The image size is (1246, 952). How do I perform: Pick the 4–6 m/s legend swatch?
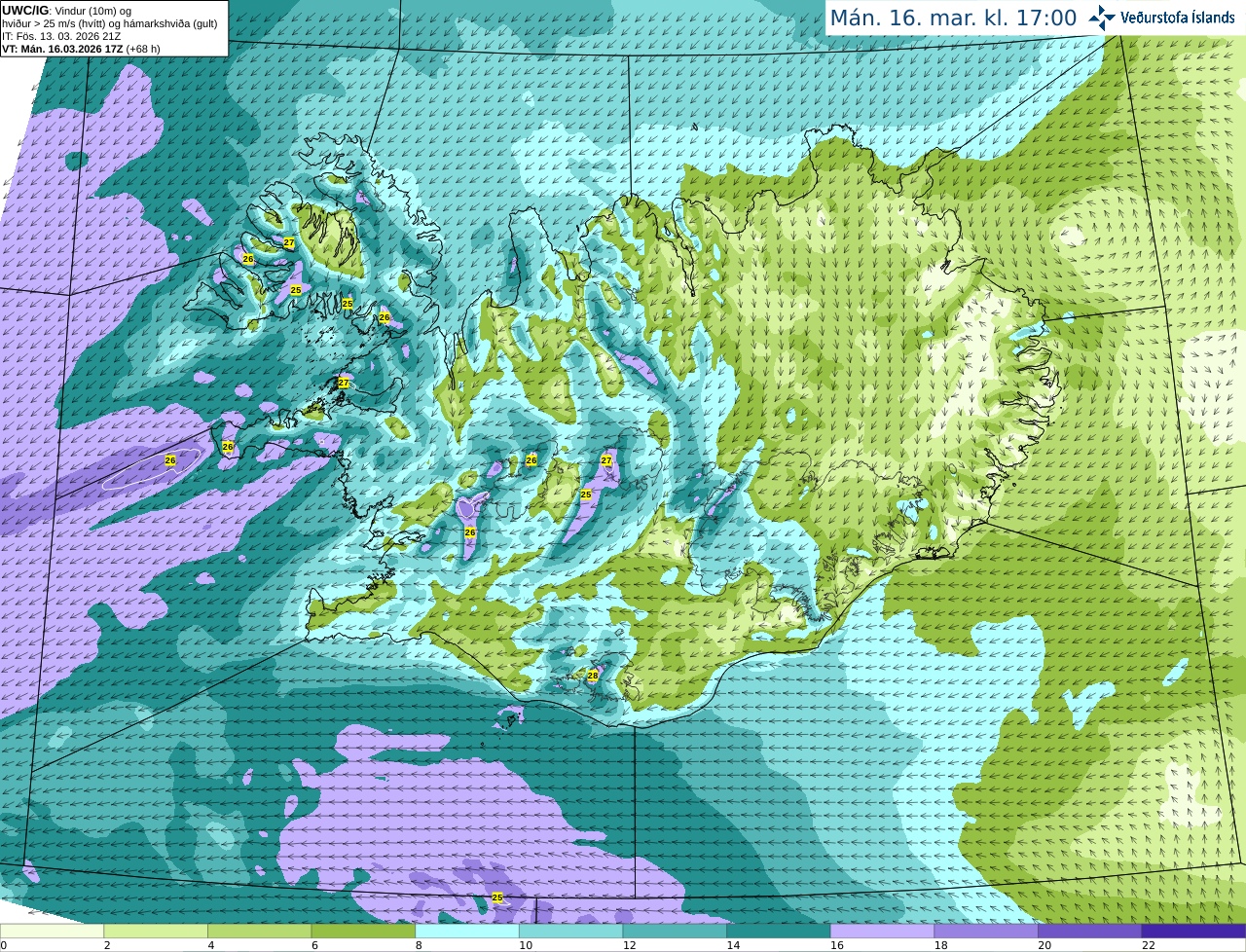[x=259, y=931]
